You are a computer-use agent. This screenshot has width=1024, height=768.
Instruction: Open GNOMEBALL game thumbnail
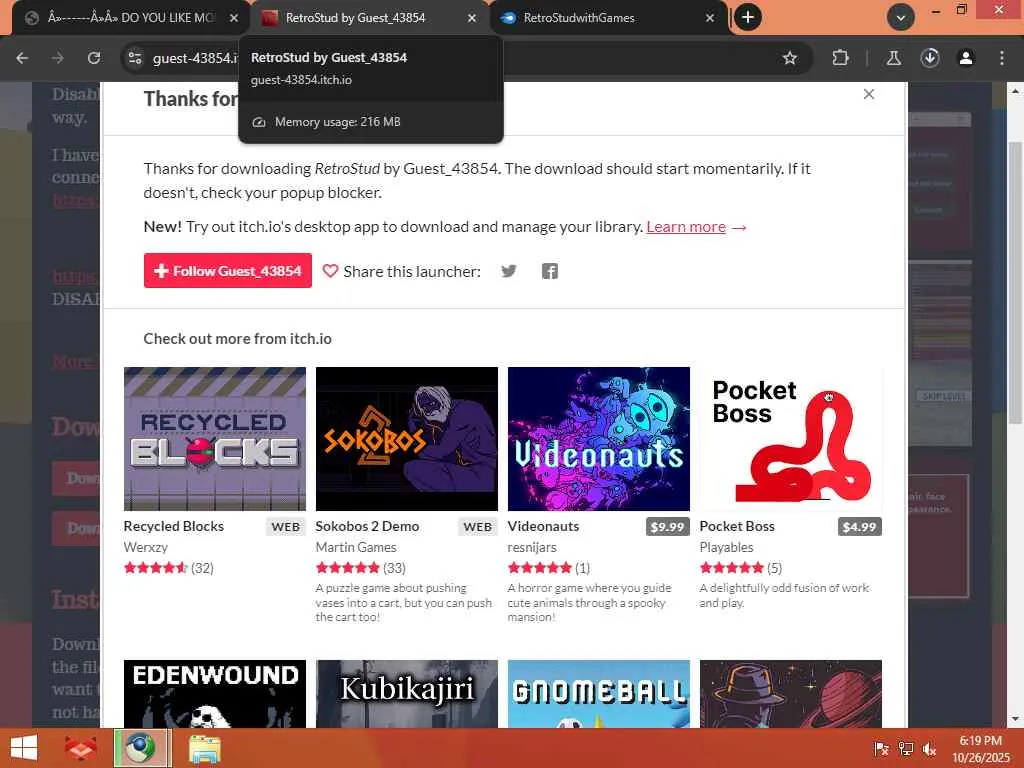tap(599, 694)
